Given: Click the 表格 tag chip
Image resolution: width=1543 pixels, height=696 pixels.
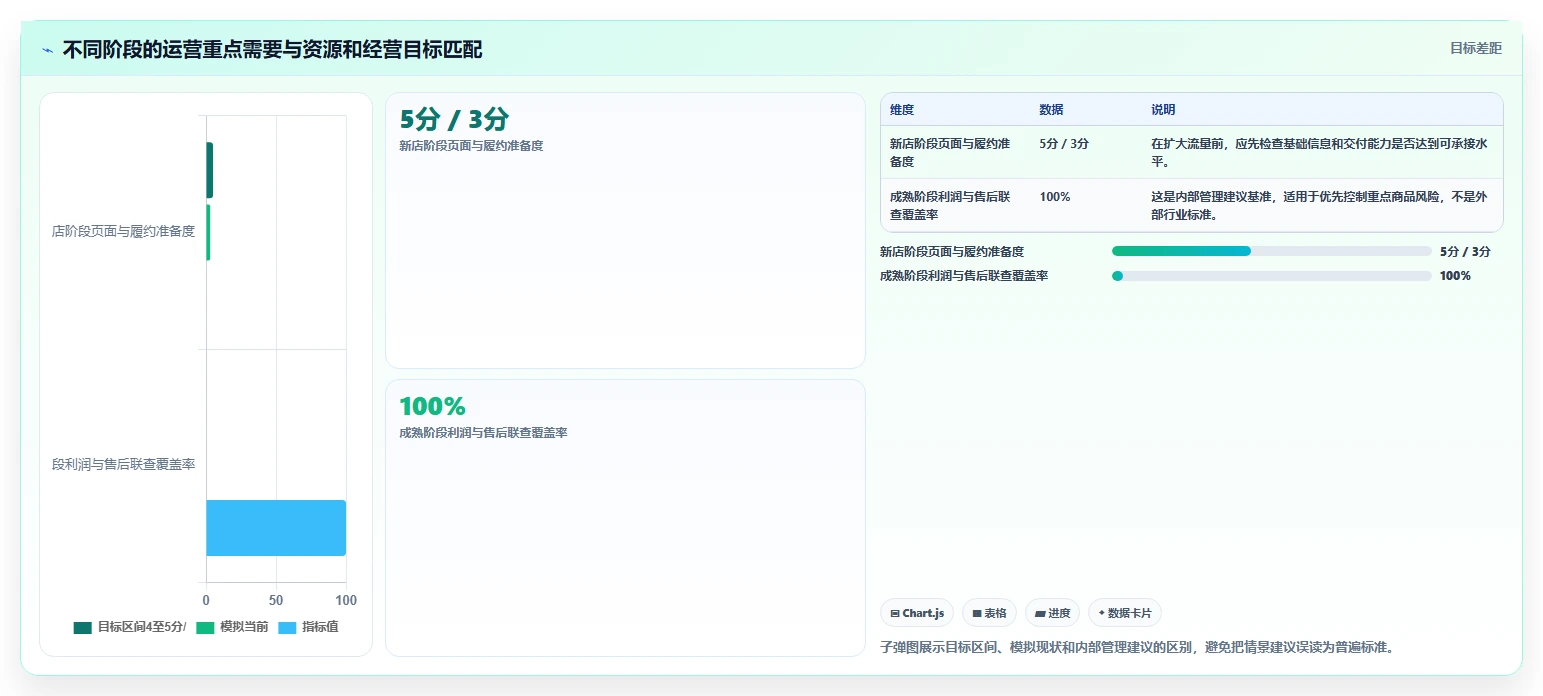Looking at the screenshot, I should tap(989, 613).
